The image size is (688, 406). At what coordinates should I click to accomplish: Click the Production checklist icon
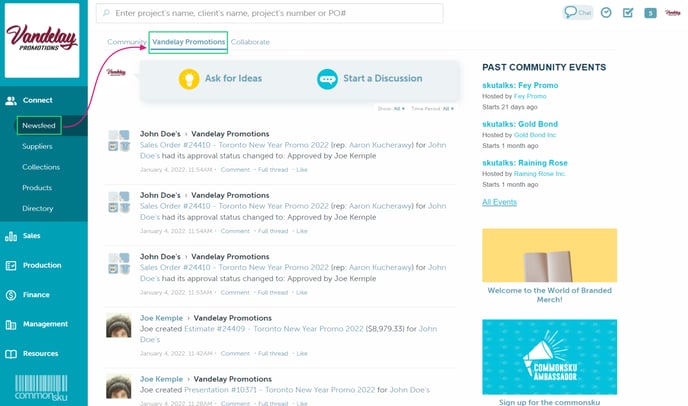11,266
